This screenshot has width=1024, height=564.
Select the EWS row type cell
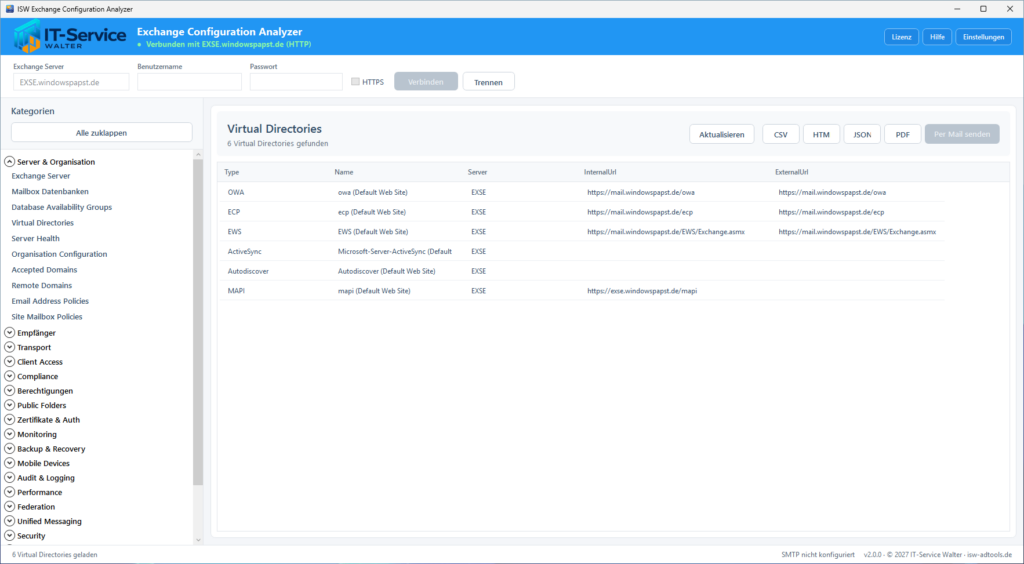click(234, 232)
